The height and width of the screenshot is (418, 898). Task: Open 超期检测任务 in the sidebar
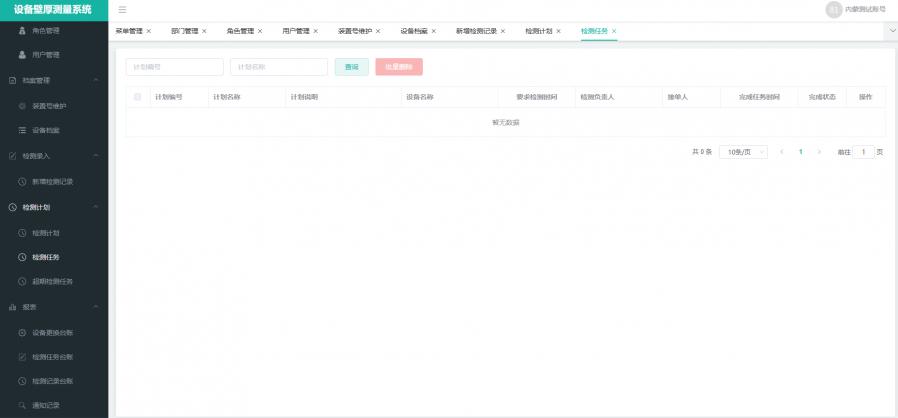(52, 282)
